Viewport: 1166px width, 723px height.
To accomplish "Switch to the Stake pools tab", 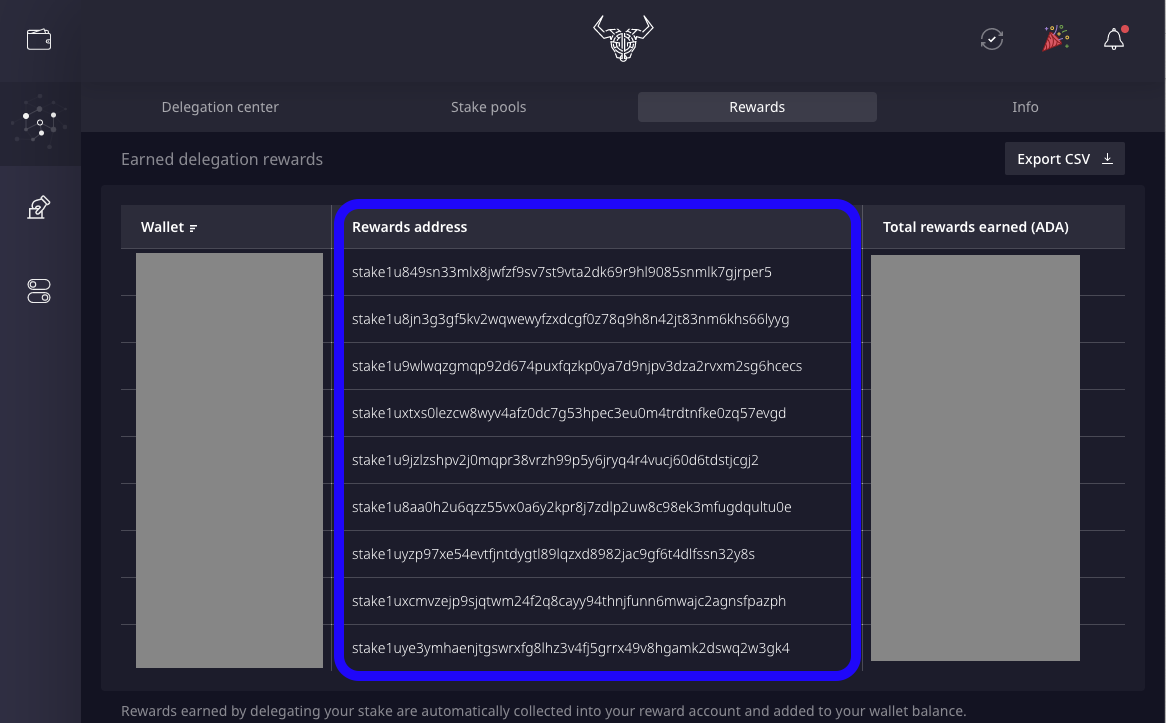I will coord(489,107).
